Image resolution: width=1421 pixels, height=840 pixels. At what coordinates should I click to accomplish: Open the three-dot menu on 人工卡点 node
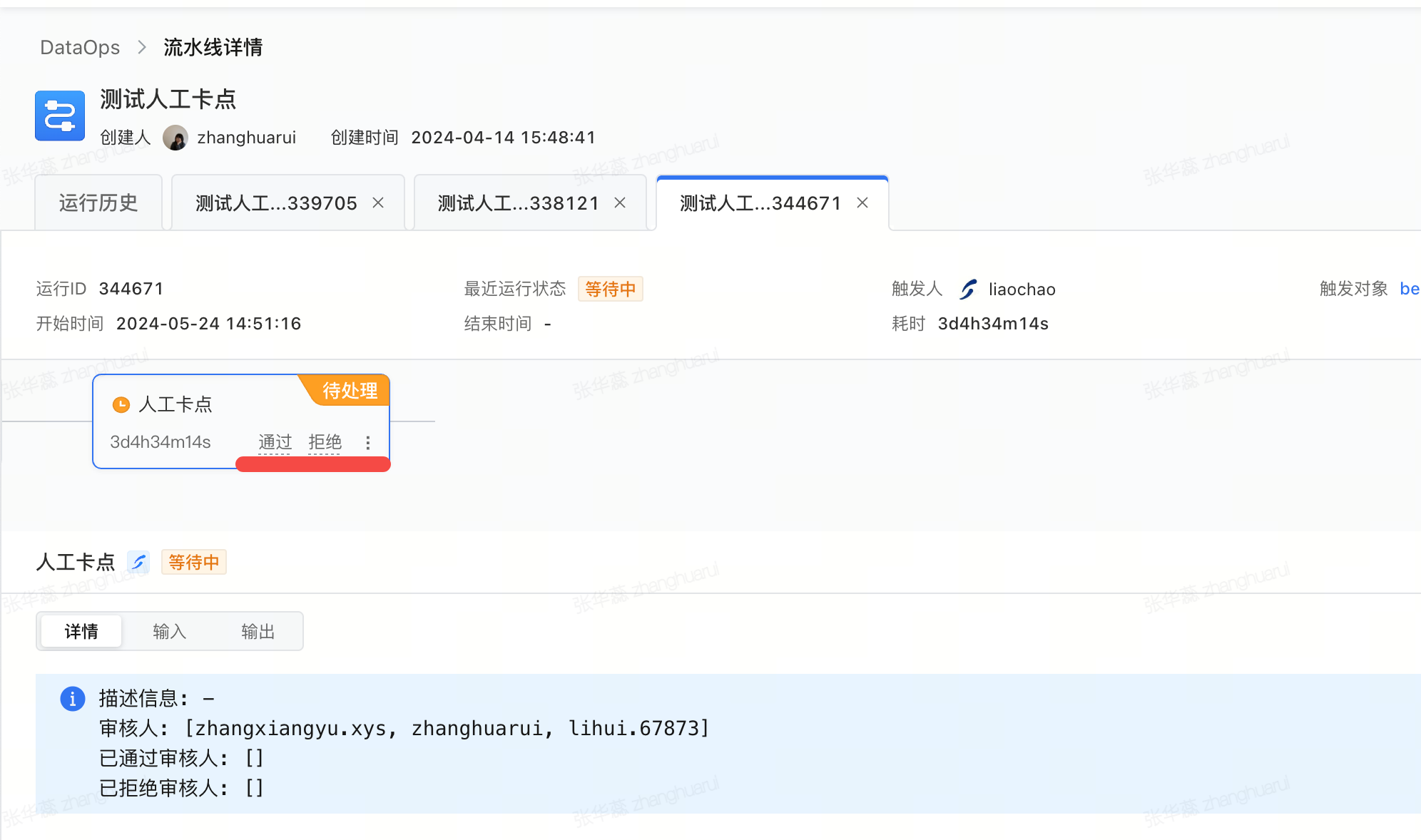click(x=368, y=443)
